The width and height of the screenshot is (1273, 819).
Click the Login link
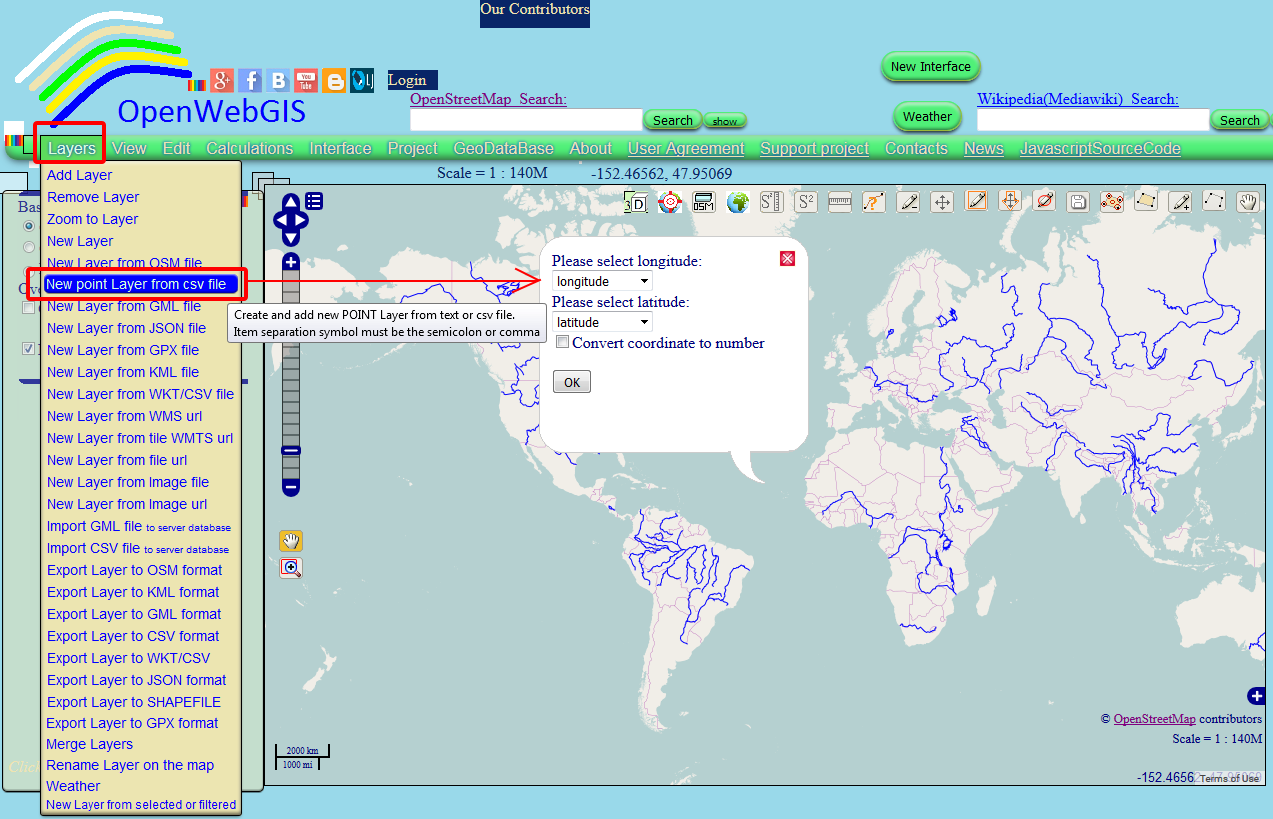(x=407, y=80)
